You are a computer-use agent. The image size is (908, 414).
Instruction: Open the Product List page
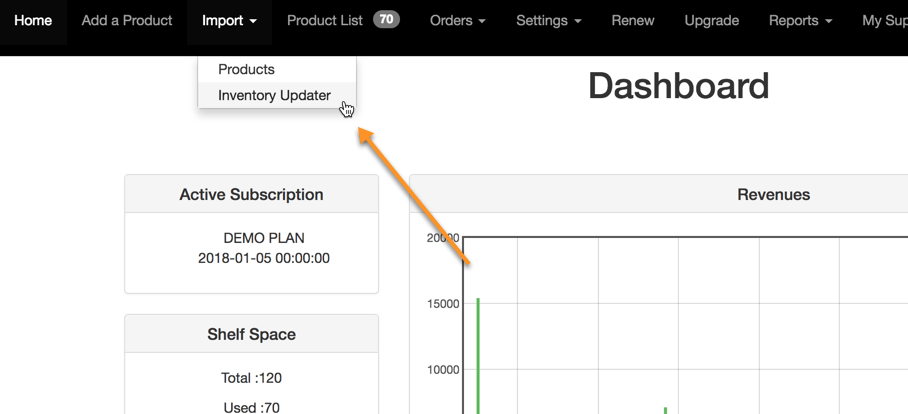click(x=324, y=21)
